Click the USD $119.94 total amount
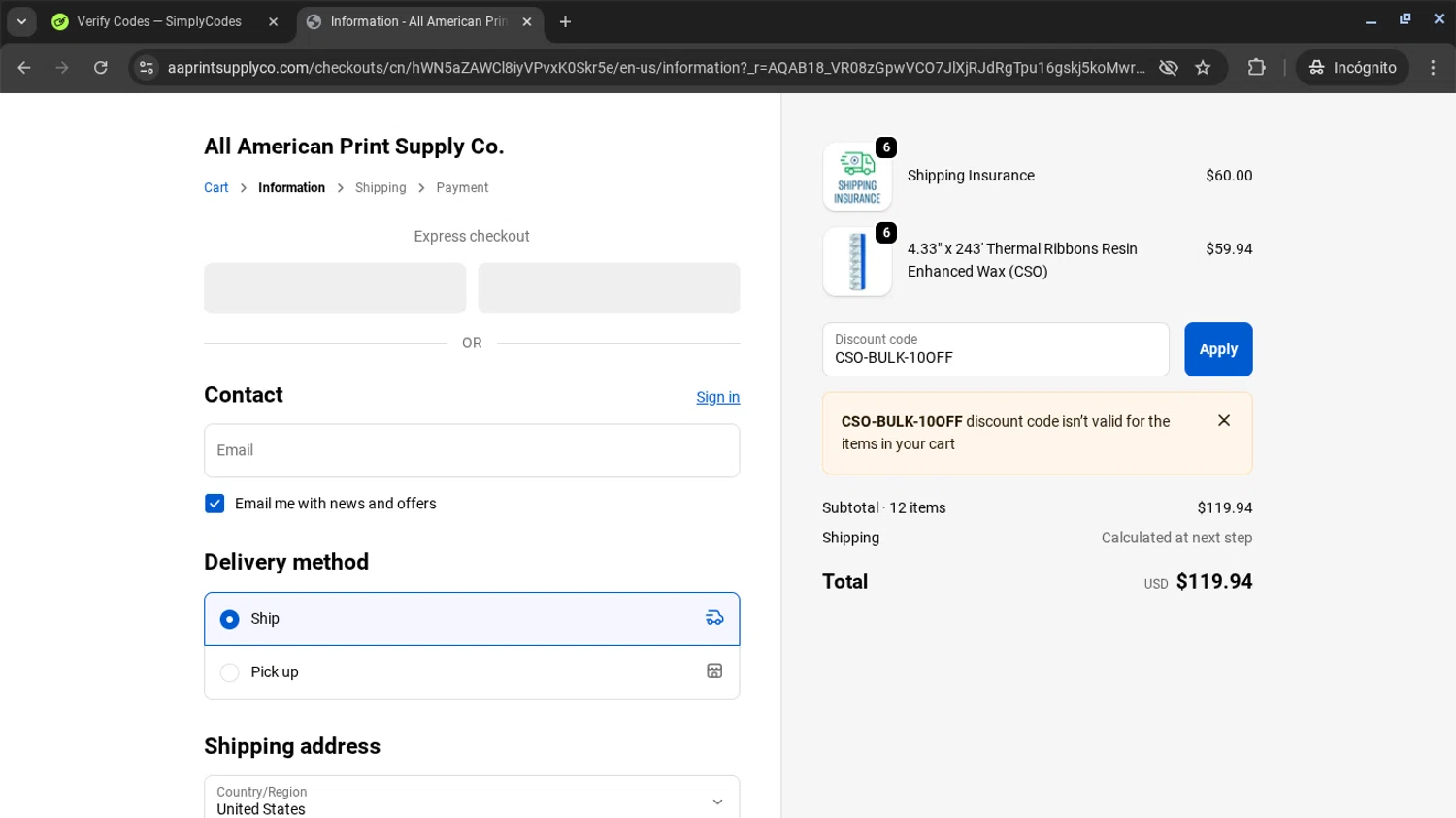This screenshot has height=818, width=1456. 1198,582
